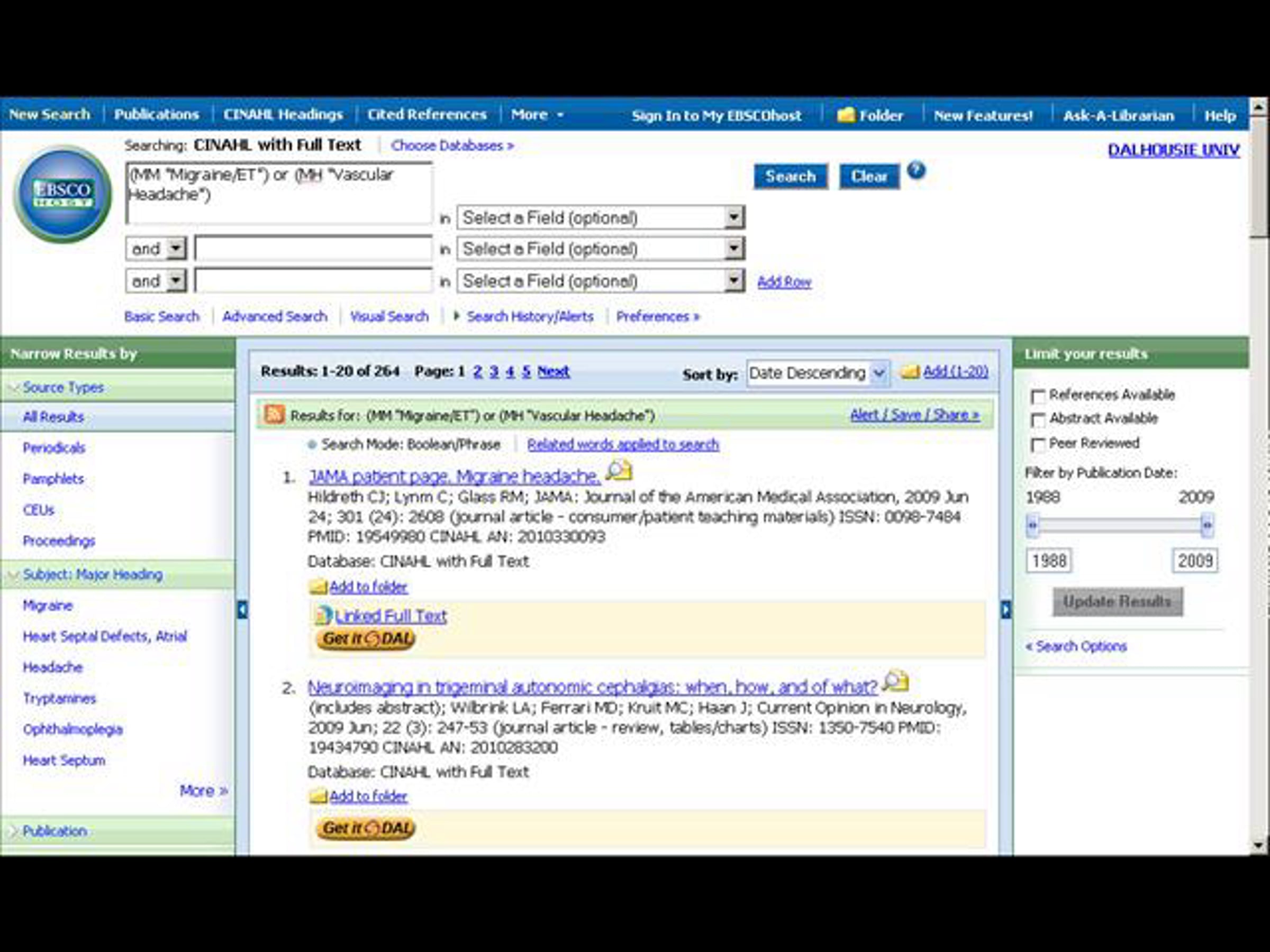Open the Sort by Date Descending dropdown

point(818,373)
